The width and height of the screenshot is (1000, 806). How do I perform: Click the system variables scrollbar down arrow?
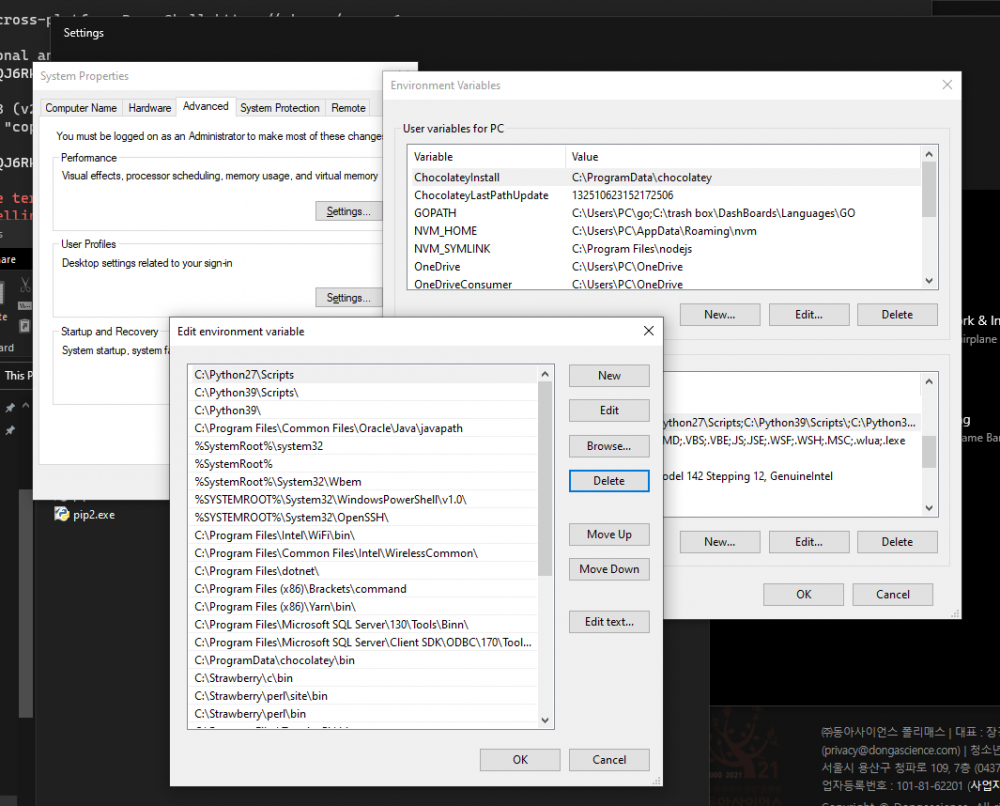tap(929, 508)
